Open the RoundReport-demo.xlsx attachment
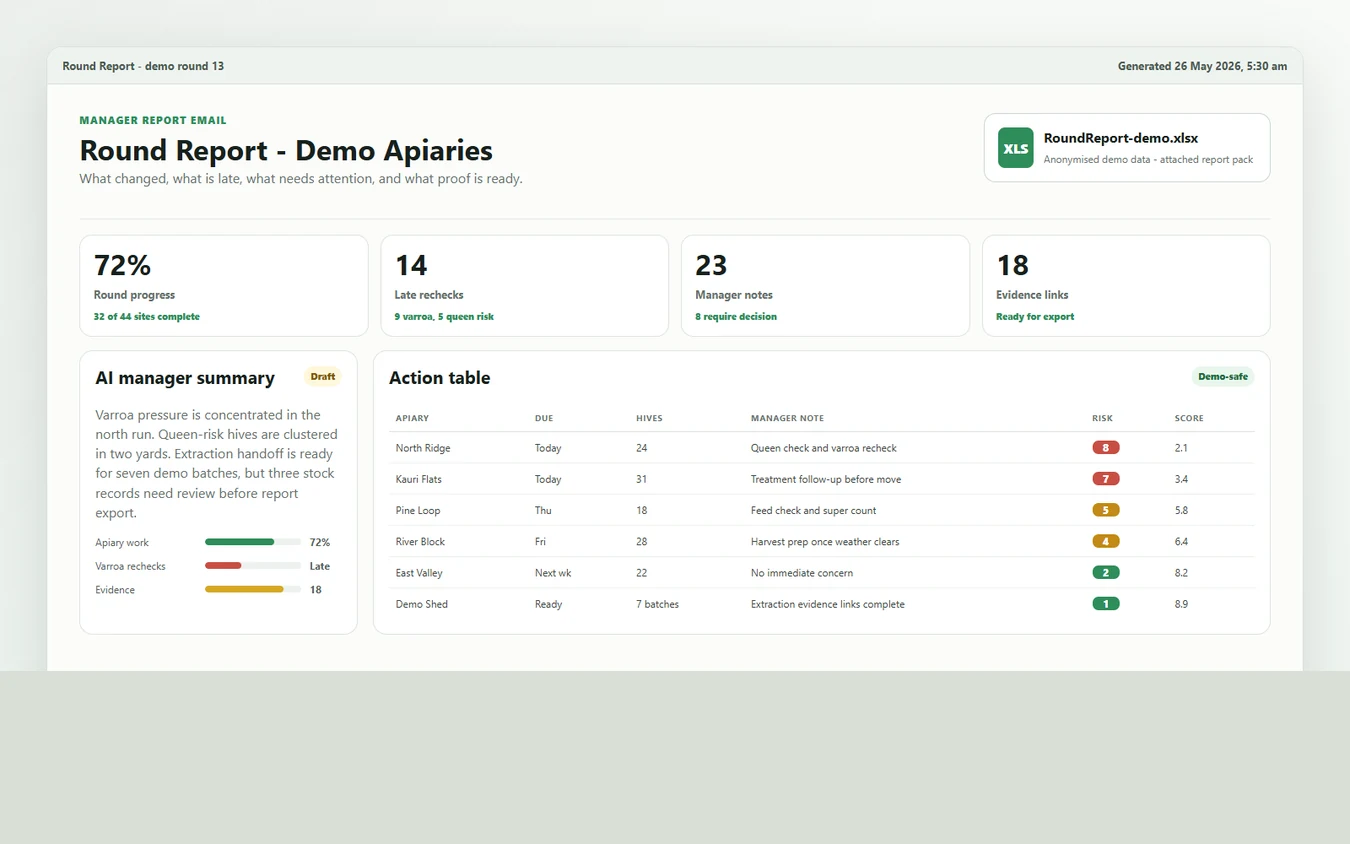Screen dimensions: 1350x844 (1127, 148)
